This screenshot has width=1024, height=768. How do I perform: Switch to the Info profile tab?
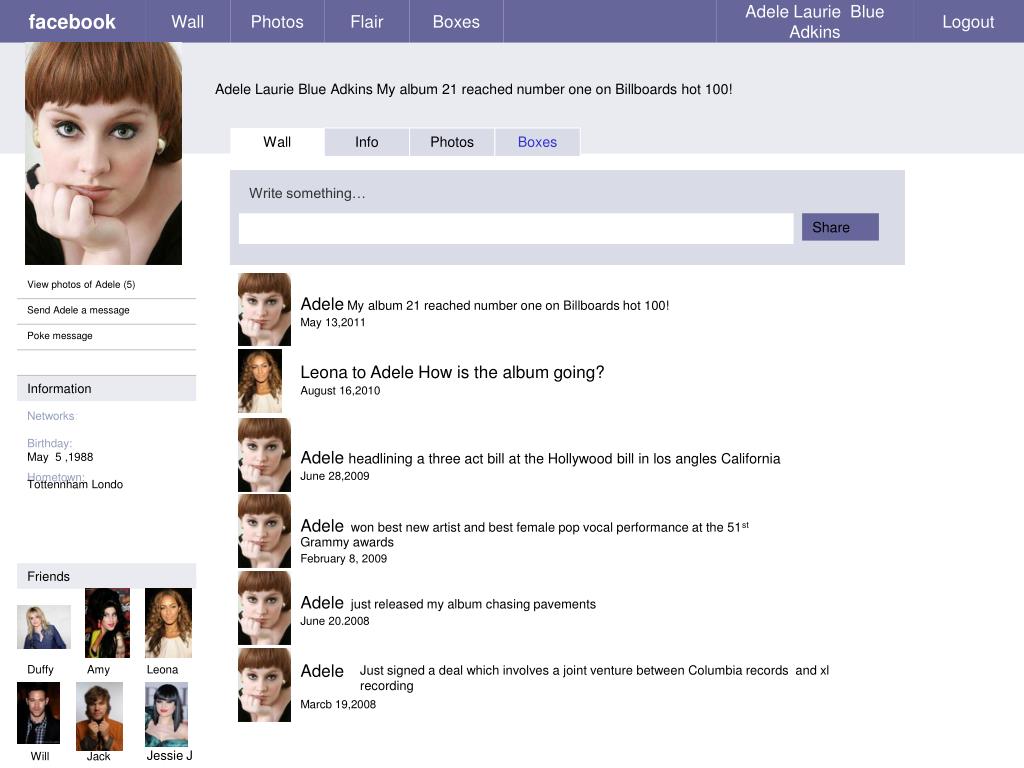(366, 142)
